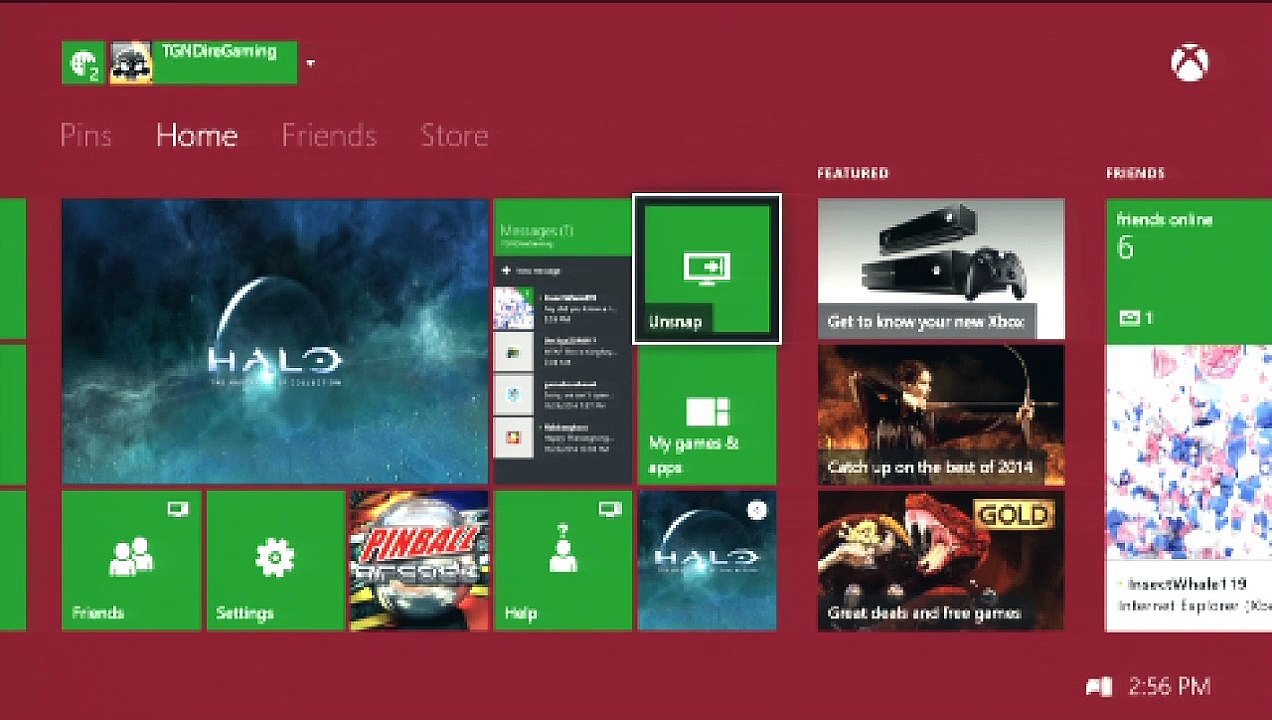Viewport: 1272px width, 720px height.
Task: Click the snap indicator on Help tile
Action: 609,509
